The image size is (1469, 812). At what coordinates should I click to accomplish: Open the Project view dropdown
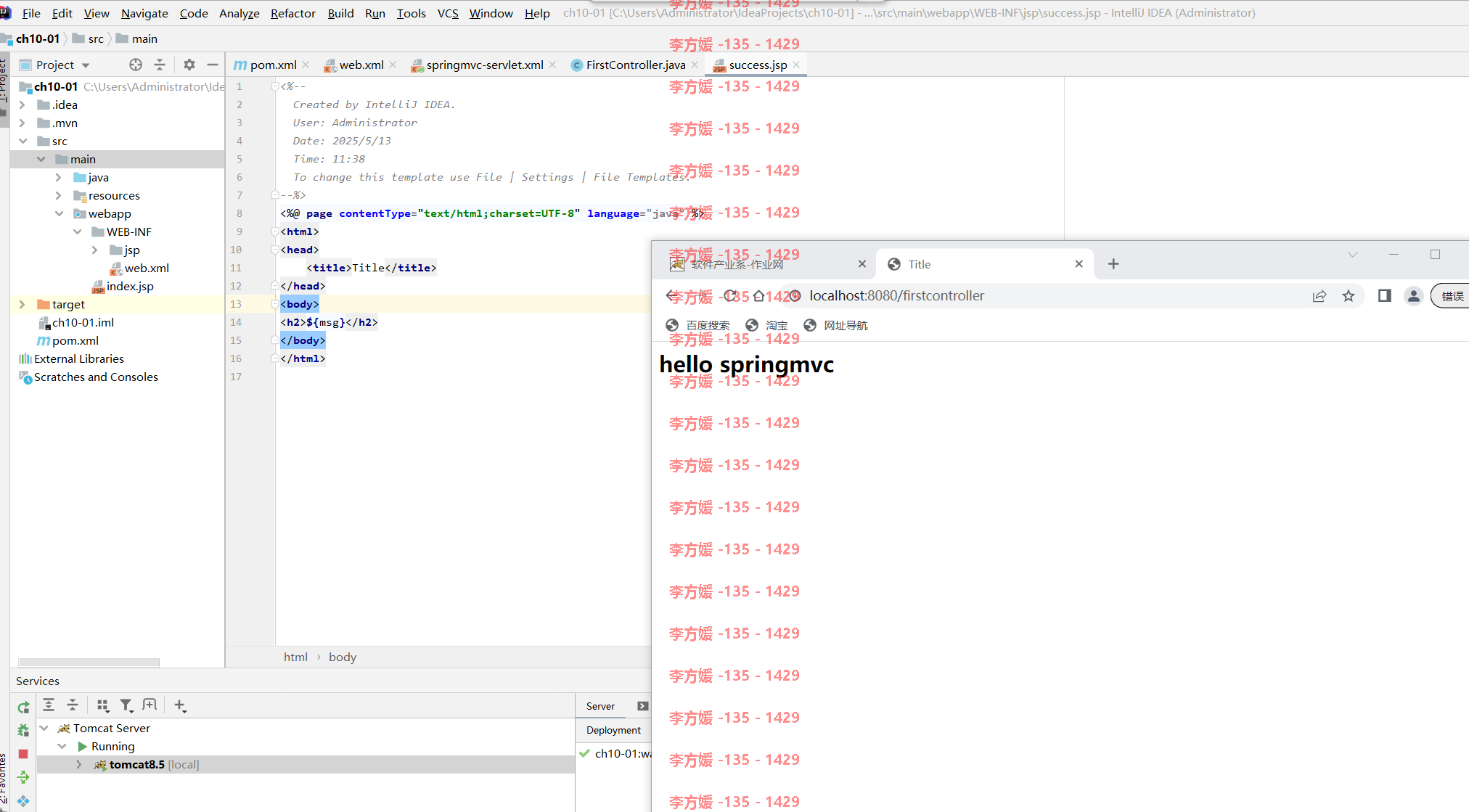(86, 65)
